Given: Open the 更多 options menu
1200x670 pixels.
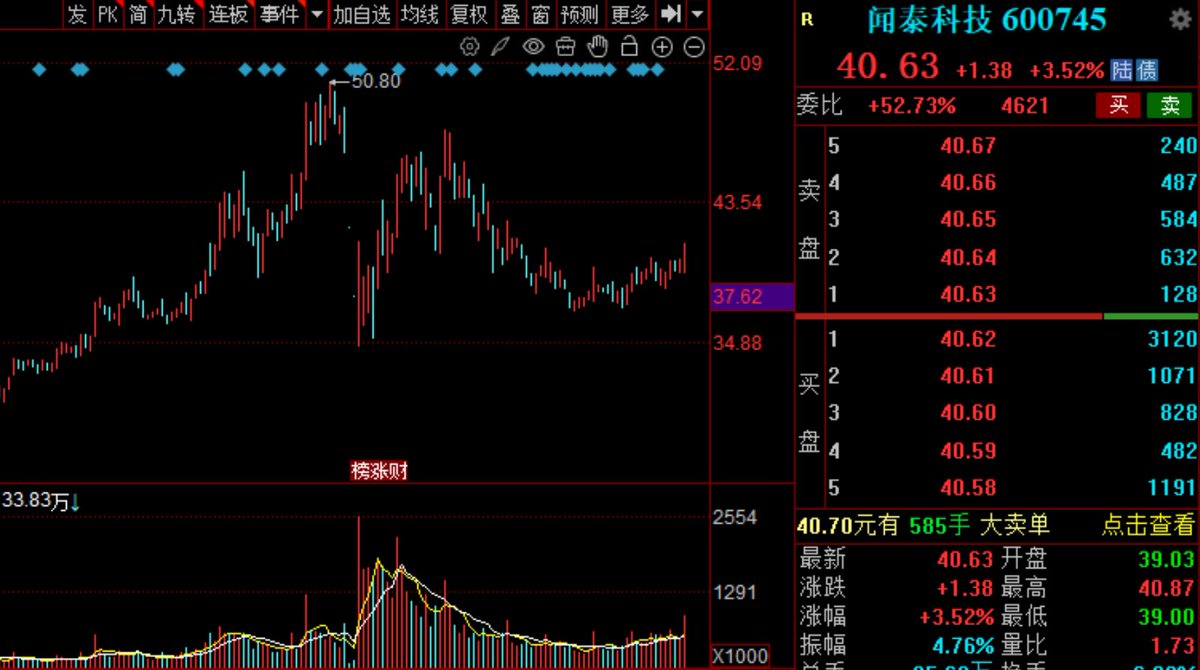Looking at the screenshot, I should [x=628, y=15].
